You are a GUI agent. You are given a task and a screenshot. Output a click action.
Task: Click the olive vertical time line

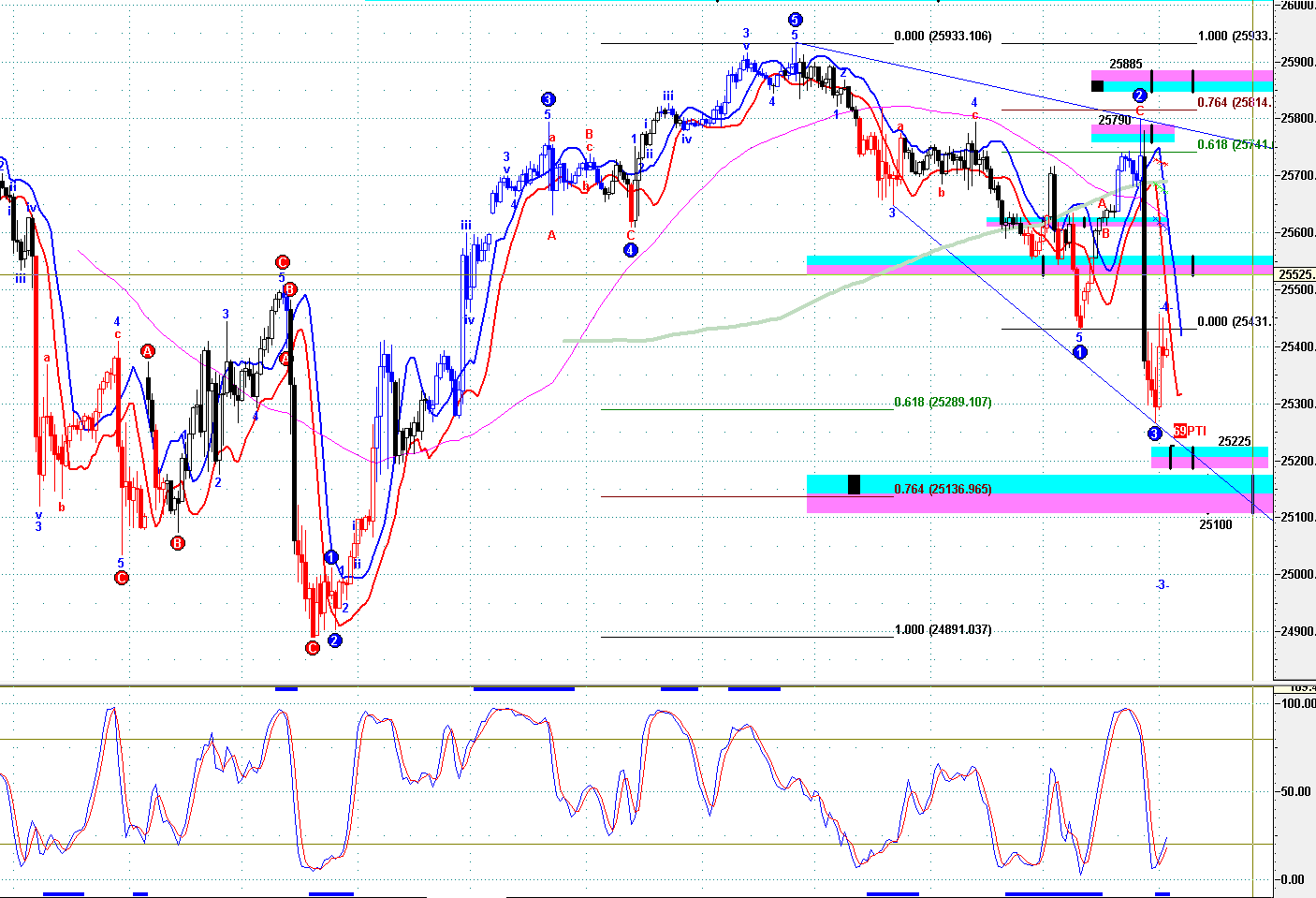(1253, 375)
